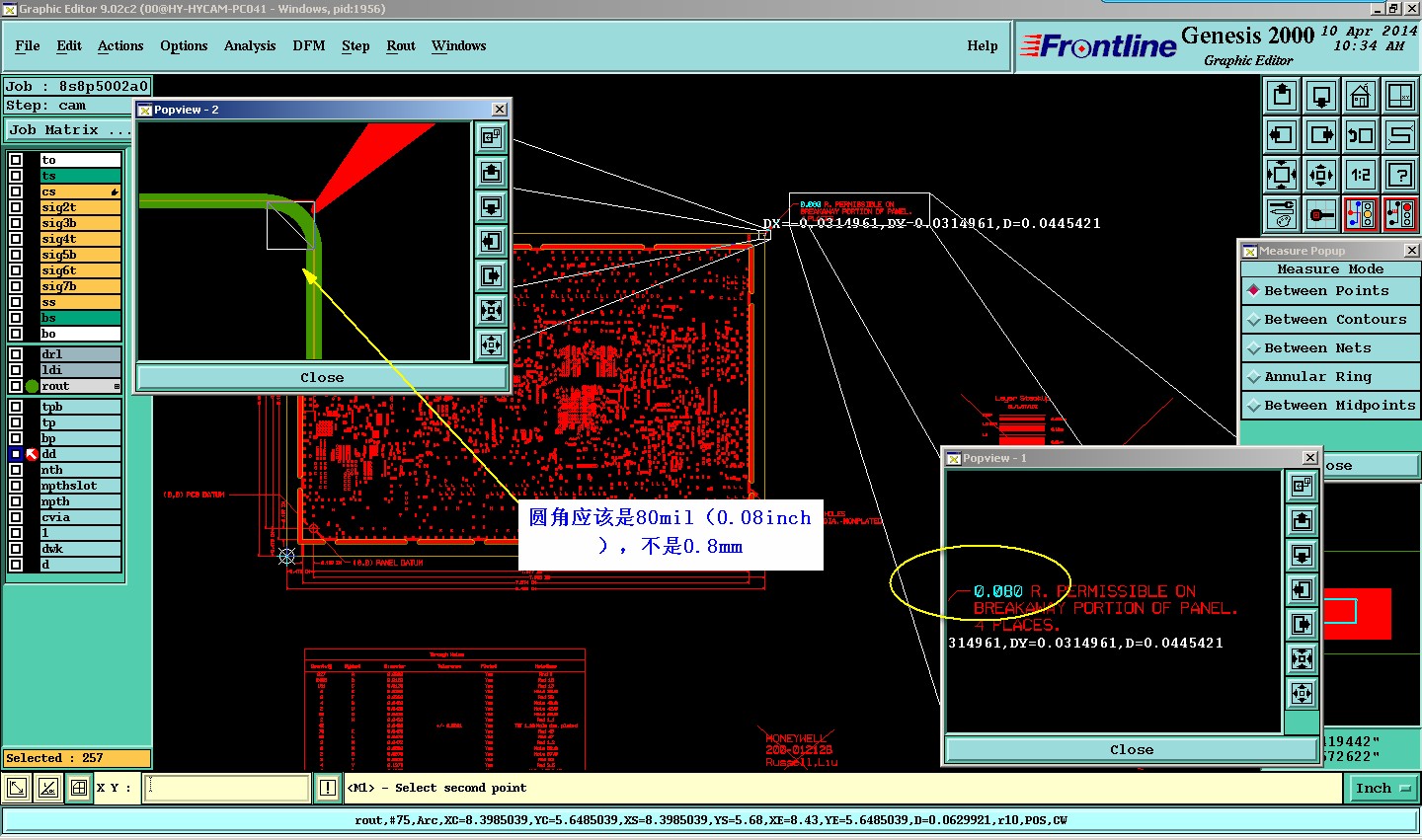Viewport: 1422px width, 840px height.
Task: Click the red-light net display icon
Action: 1400,213
